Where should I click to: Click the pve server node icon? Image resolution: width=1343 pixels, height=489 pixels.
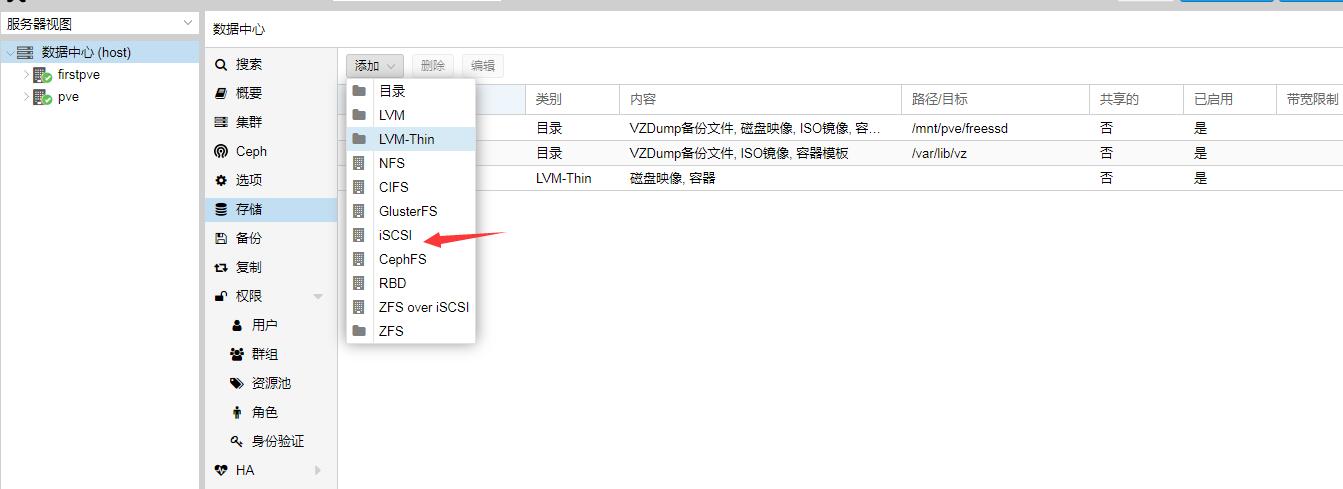point(43,97)
